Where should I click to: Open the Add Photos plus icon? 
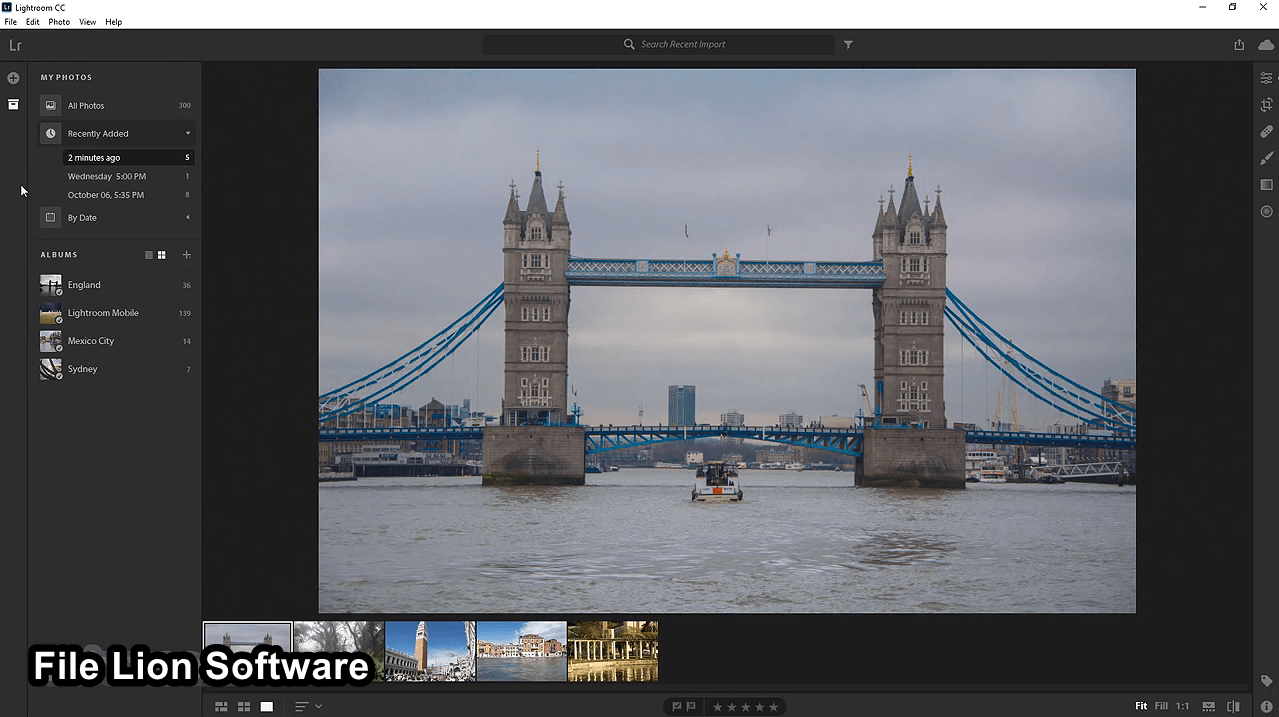[x=13, y=78]
